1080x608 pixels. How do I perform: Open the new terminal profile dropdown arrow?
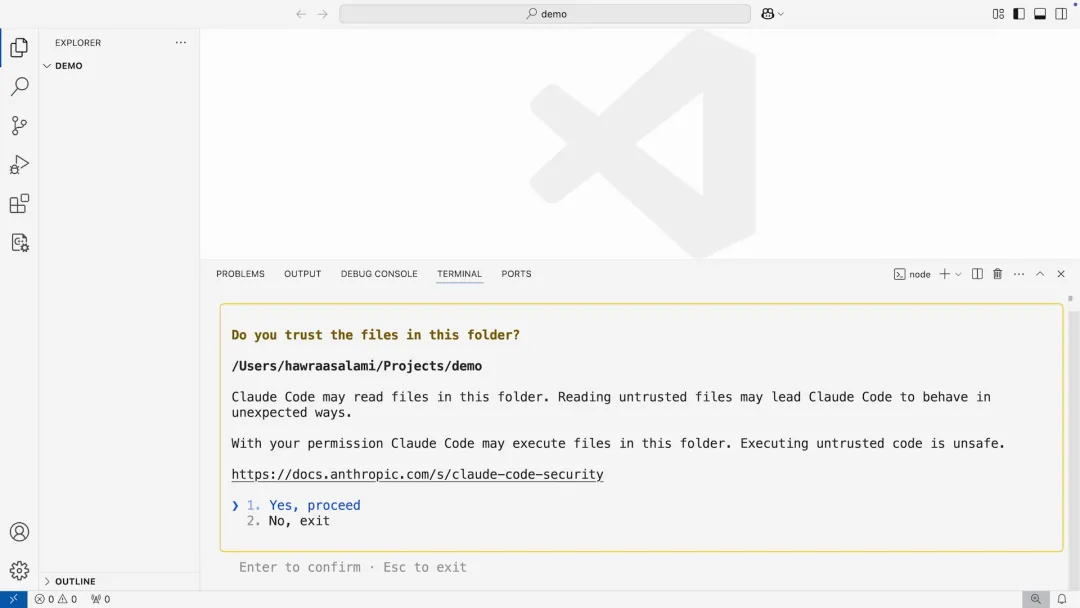coord(958,274)
